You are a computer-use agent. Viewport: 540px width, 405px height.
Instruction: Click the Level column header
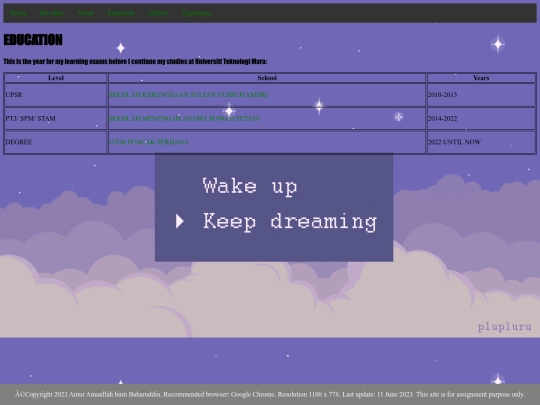click(56, 78)
